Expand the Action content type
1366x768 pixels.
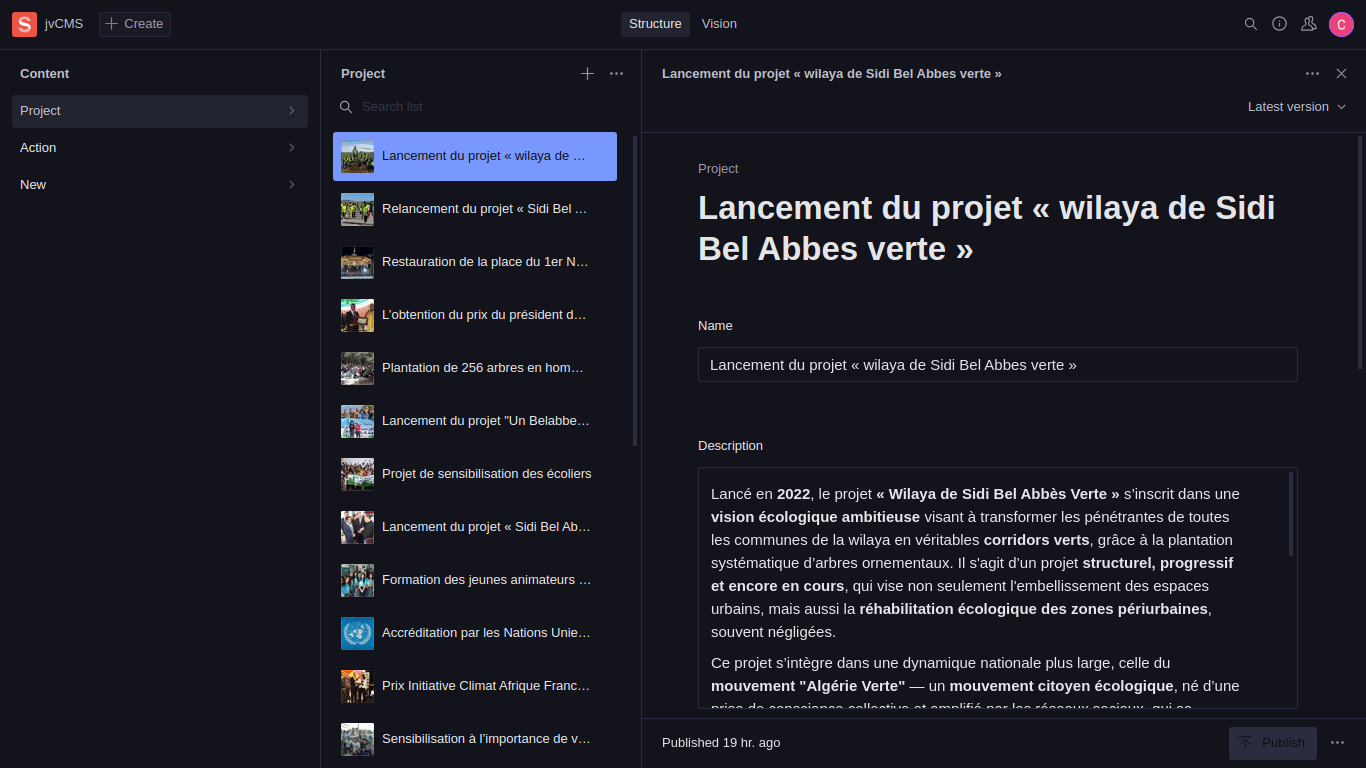(x=160, y=147)
